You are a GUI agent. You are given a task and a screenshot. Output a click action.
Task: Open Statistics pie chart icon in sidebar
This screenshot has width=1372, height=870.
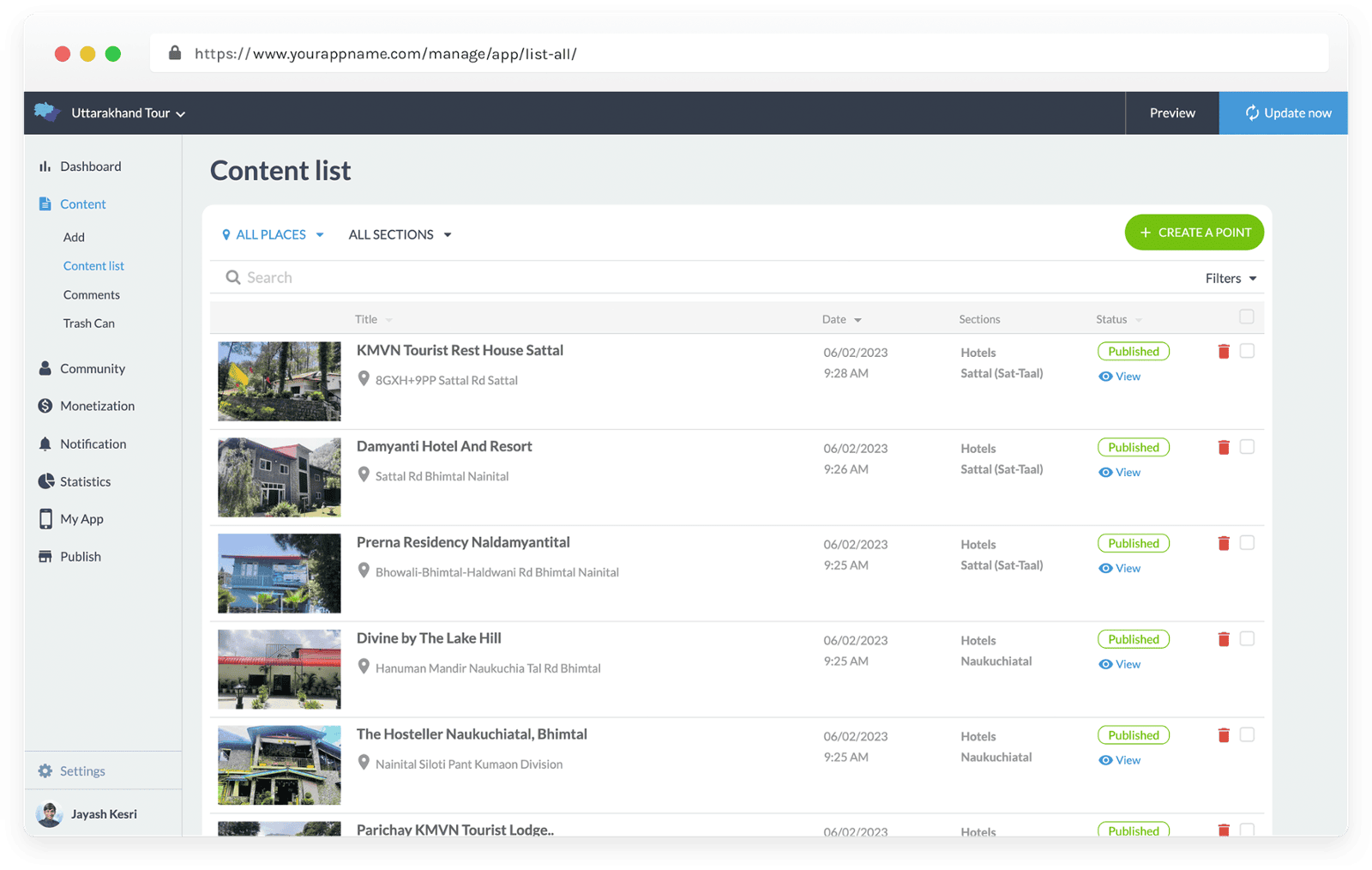click(x=45, y=481)
